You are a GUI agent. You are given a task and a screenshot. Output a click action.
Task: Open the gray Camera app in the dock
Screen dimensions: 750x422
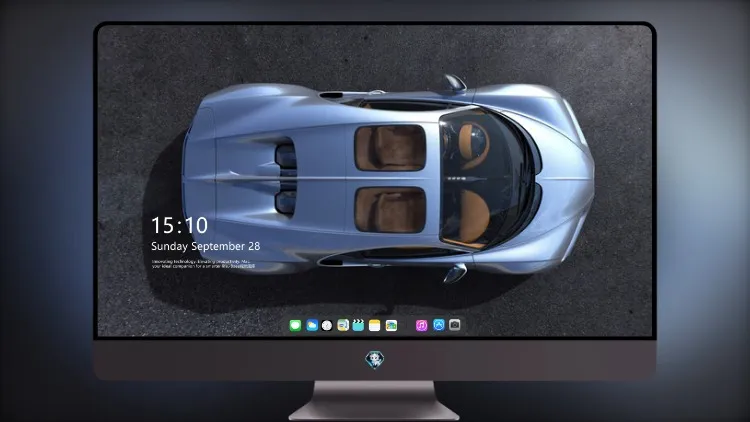click(x=455, y=325)
